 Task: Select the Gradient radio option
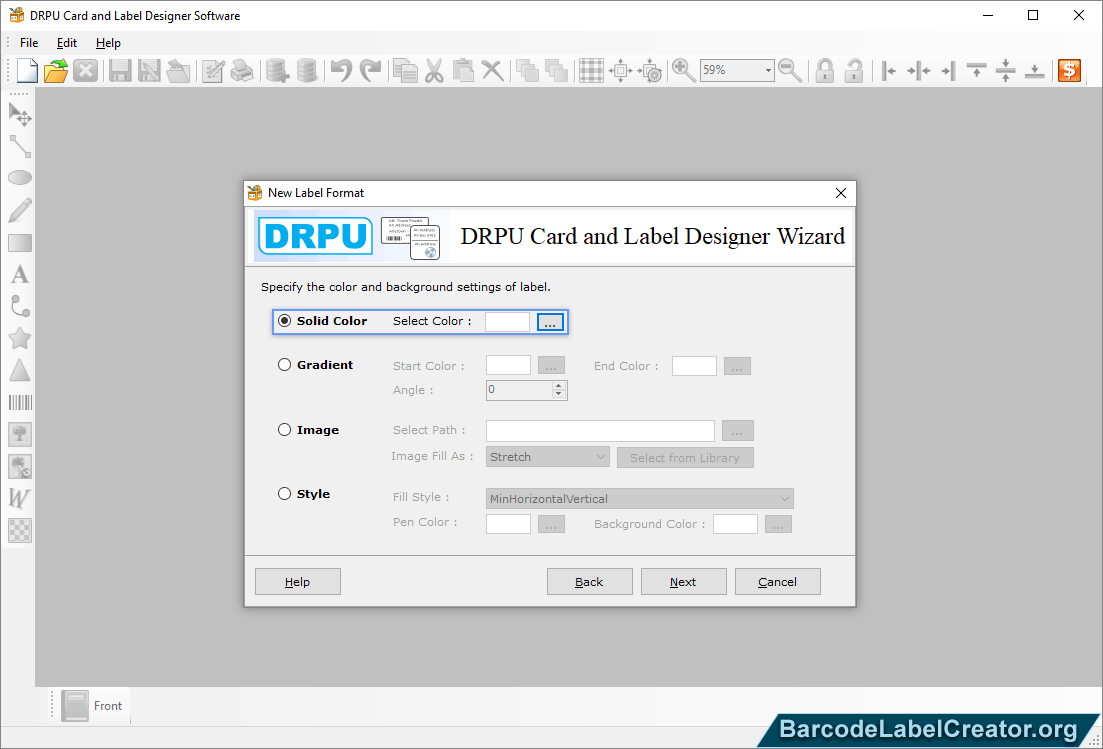click(x=284, y=365)
